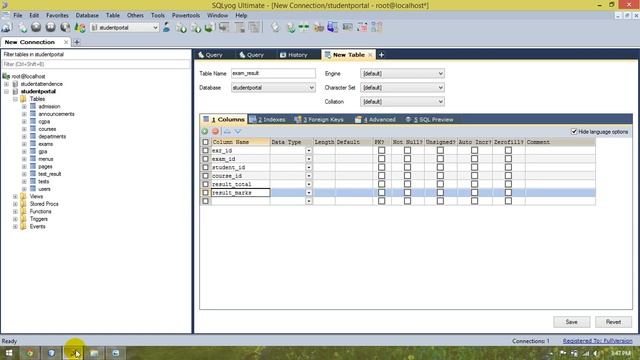The height and width of the screenshot is (360, 640).
Task: Tick the row selector checkbox for result_total
Action: [205, 184]
